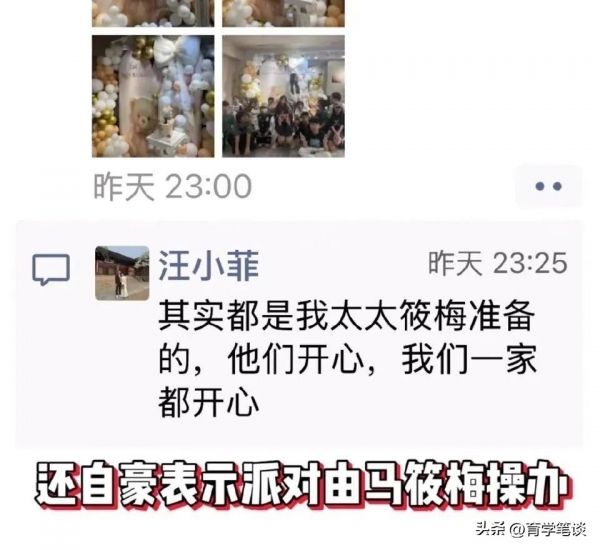Tap the comment line 其实都是我太太筱梅准备
This screenshot has width=600, height=550.
(347, 317)
